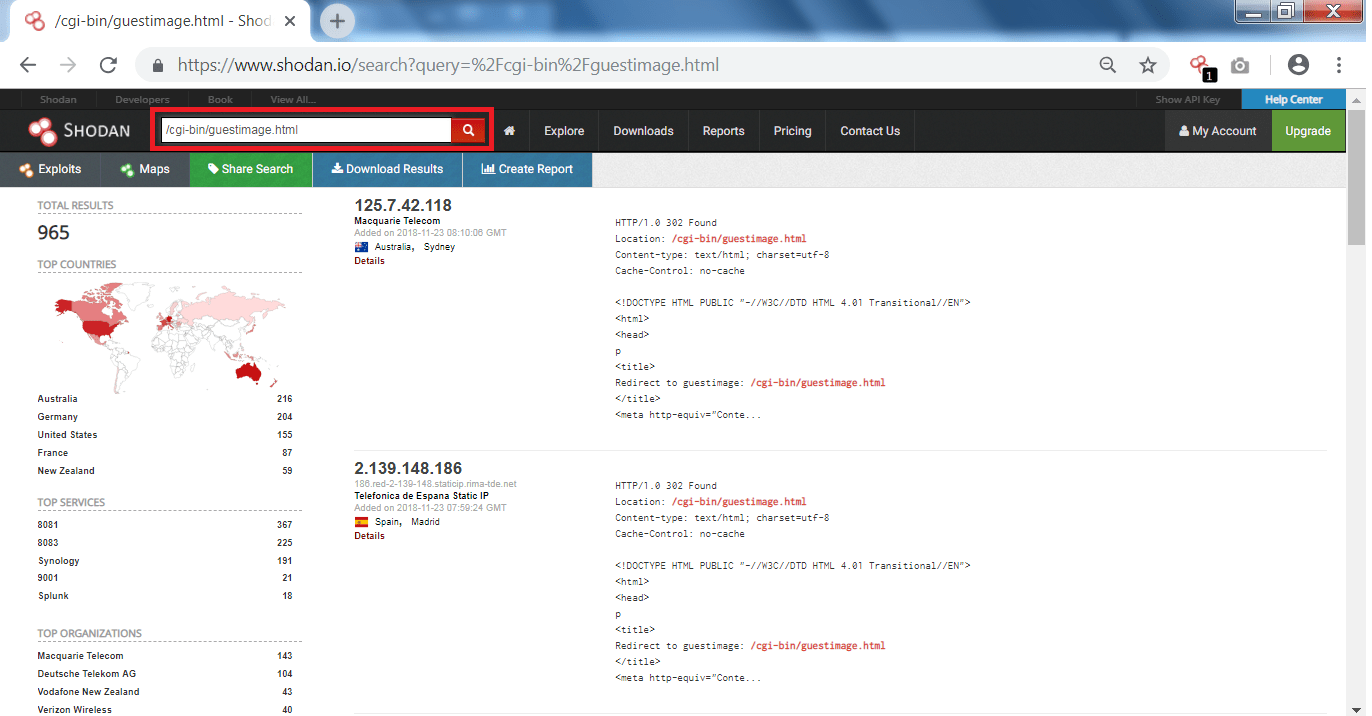The height and width of the screenshot is (716, 1372).
Task: Click the Shodan logo in header
Action: coord(79,131)
